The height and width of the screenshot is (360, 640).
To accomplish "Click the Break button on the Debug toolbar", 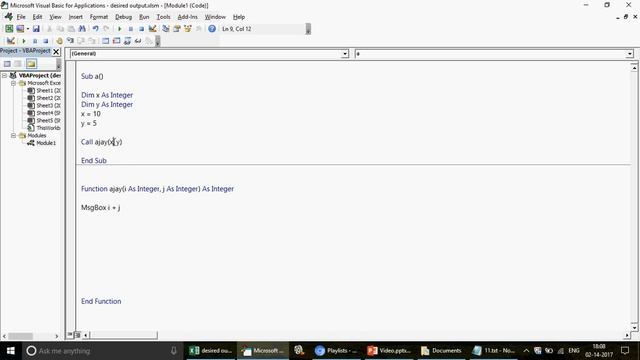I will click(35, 41).
